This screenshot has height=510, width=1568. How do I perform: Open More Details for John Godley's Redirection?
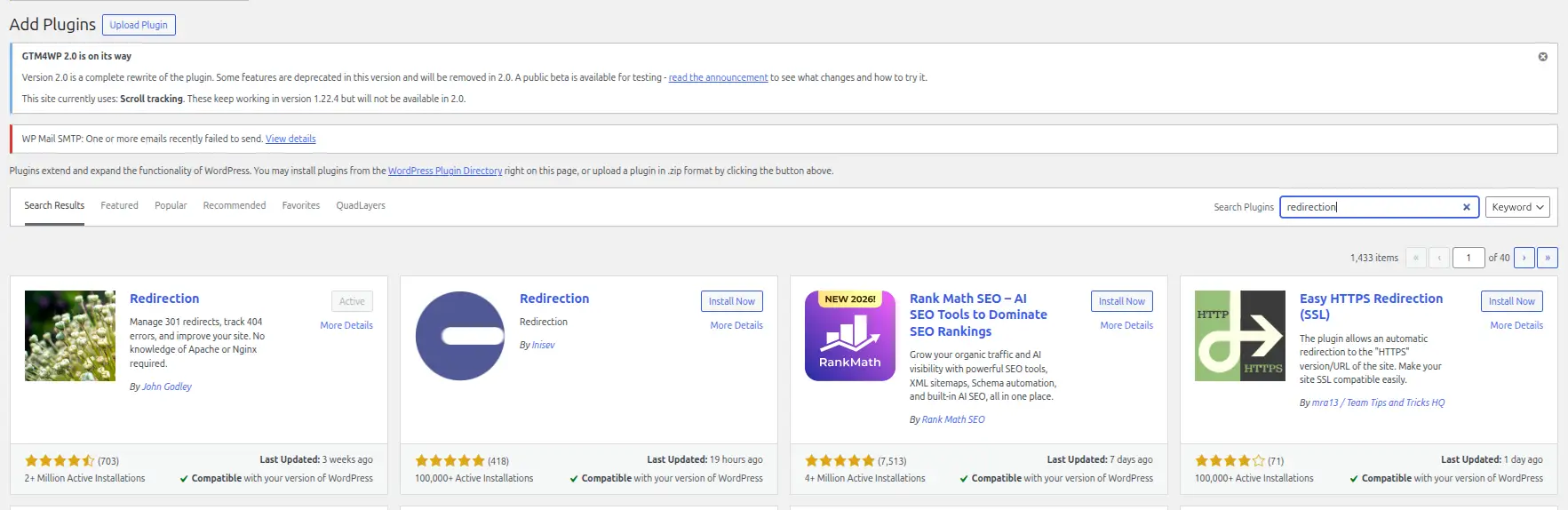point(346,325)
